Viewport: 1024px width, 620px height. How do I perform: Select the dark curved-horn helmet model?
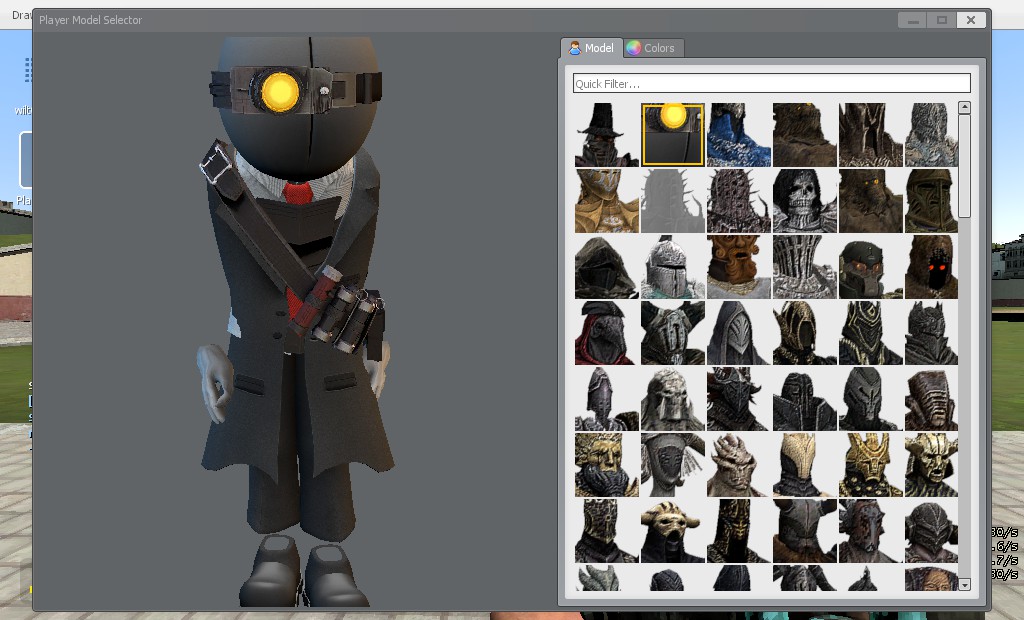point(673,333)
